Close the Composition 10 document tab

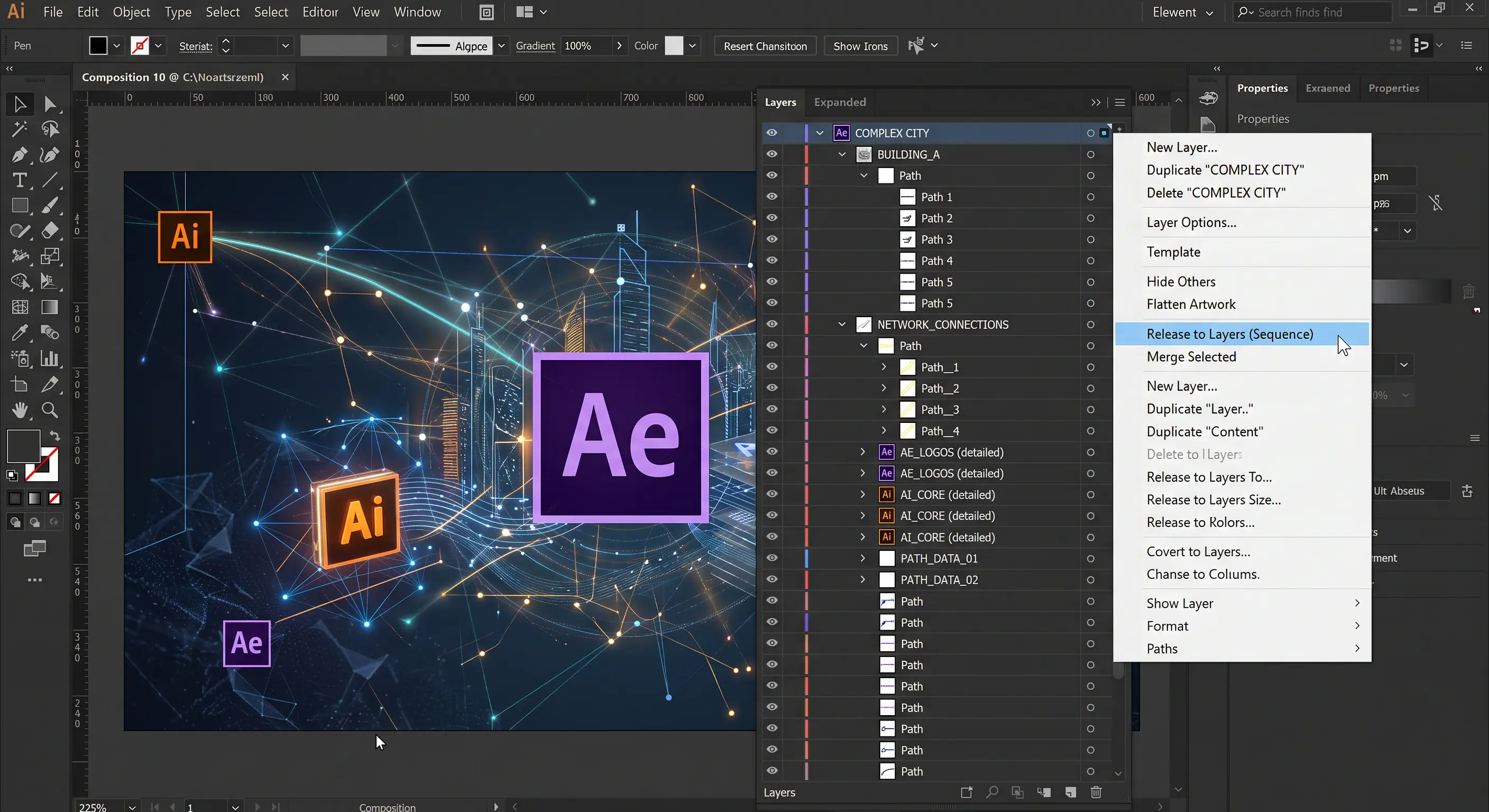coord(285,77)
